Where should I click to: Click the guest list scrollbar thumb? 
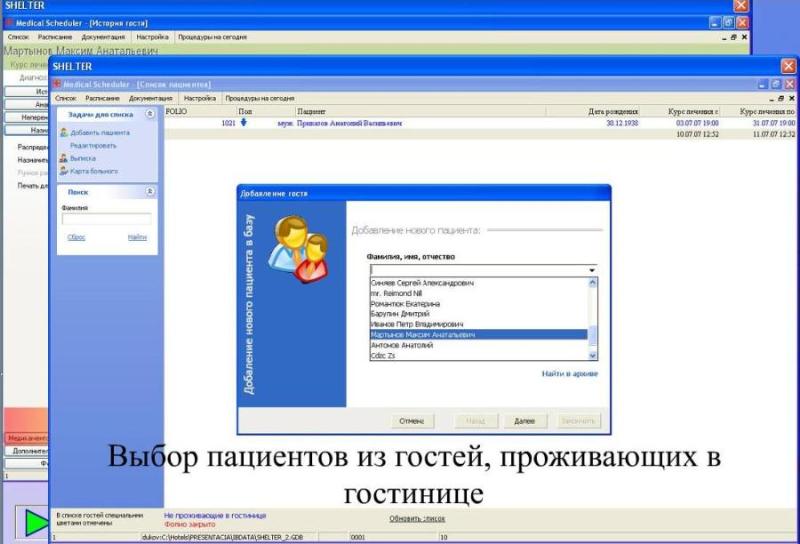click(592, 336)
